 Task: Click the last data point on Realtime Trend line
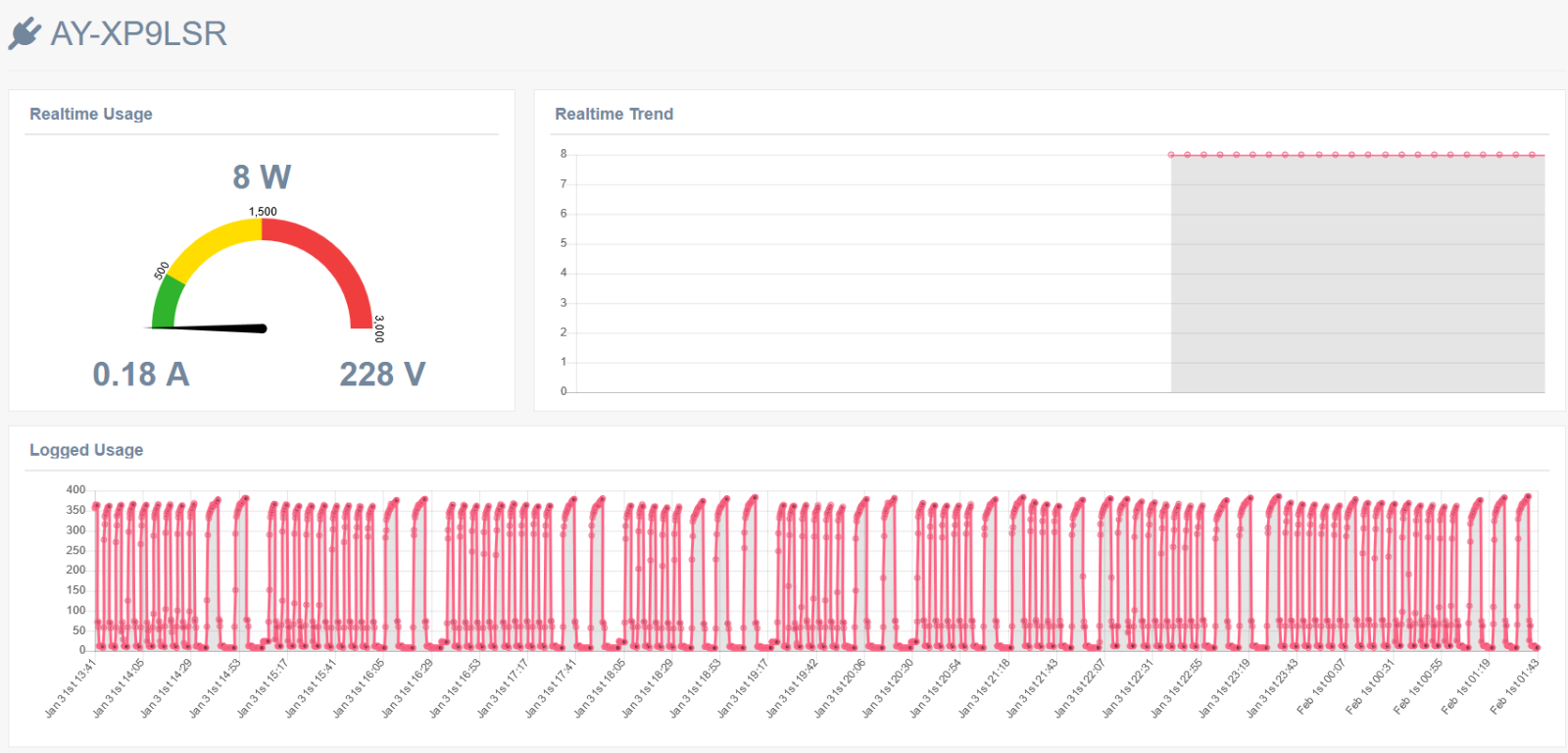point(1533,155)
